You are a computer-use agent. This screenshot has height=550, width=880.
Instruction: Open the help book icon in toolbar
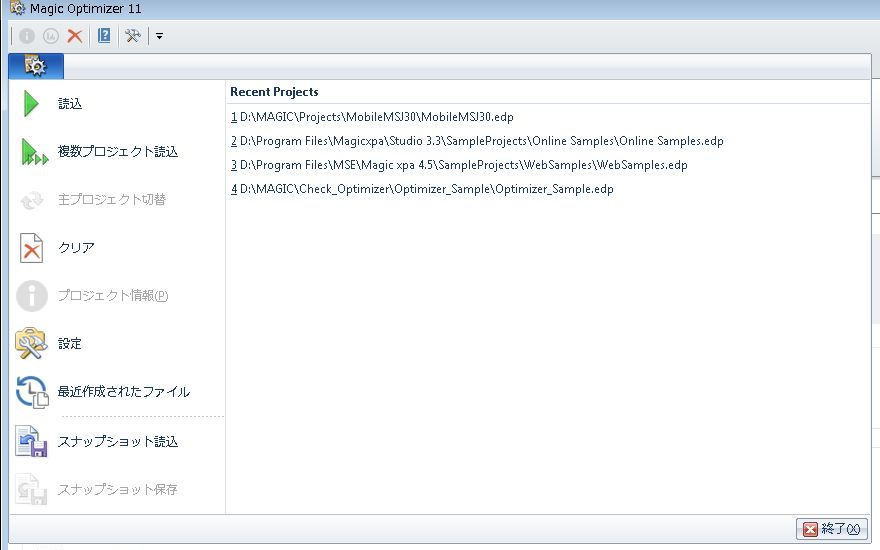(104, 36)
